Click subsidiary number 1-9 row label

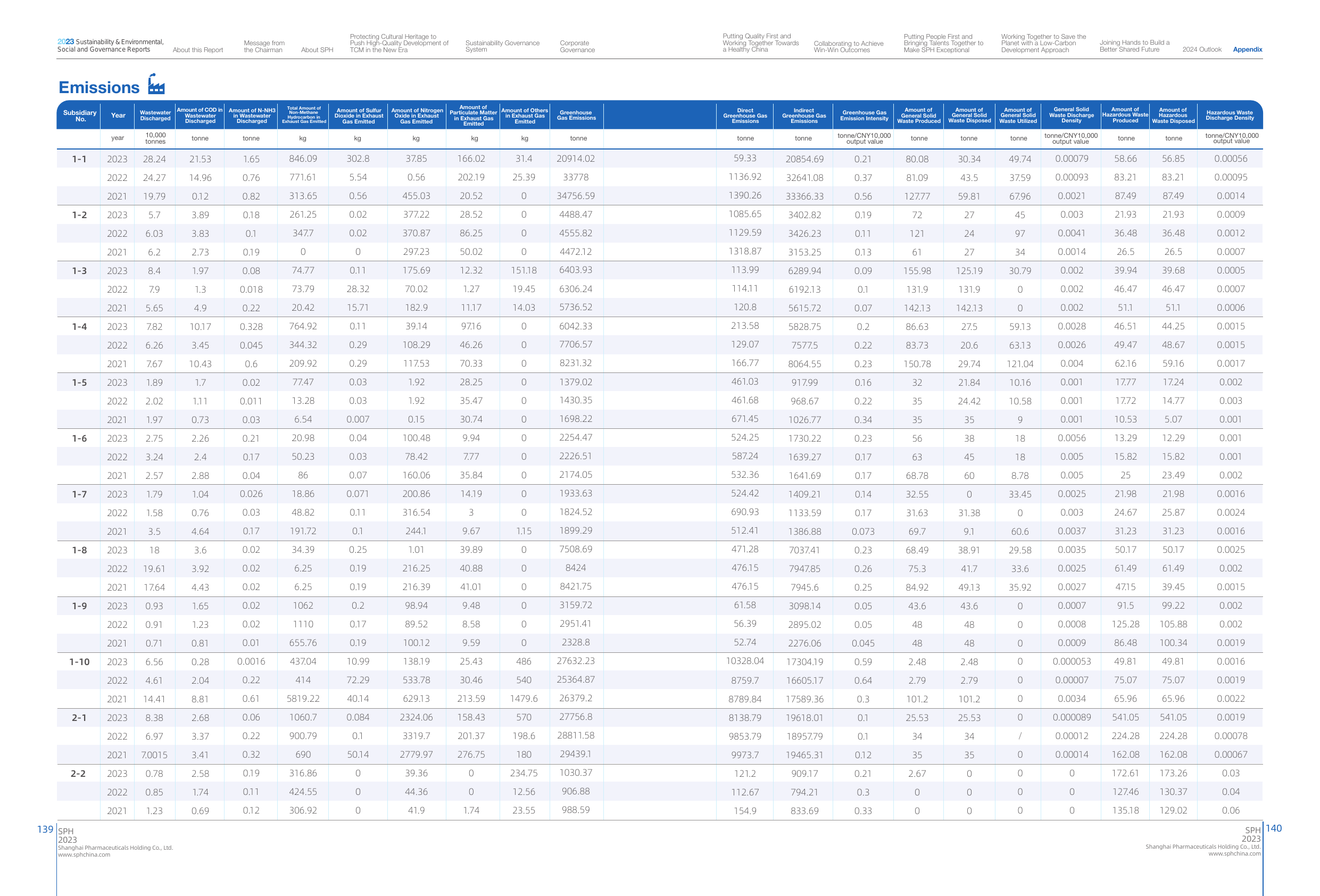coord(79,605)
